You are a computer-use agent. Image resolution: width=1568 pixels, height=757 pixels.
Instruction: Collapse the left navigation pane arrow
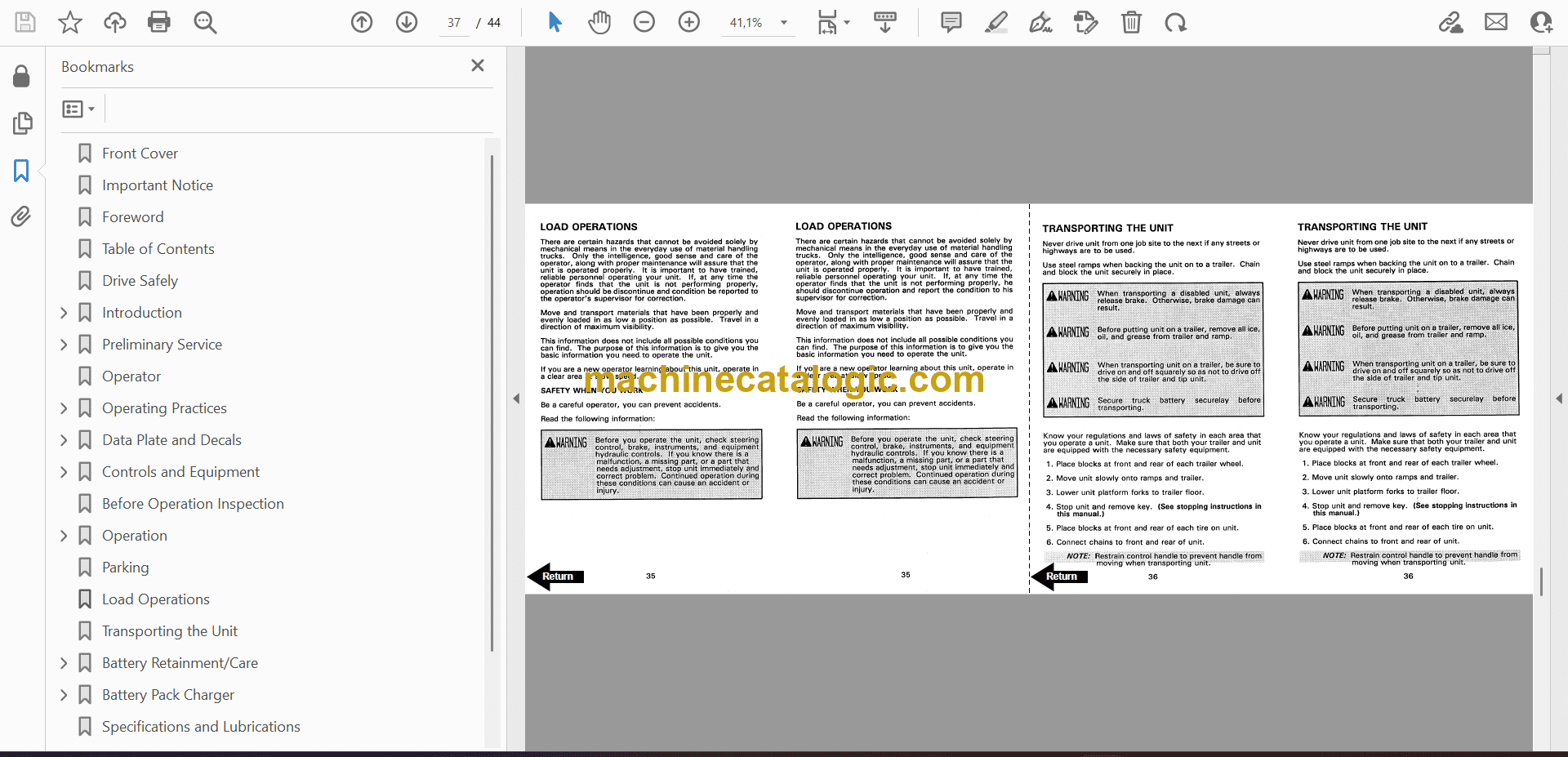click(x=516, y=399)
